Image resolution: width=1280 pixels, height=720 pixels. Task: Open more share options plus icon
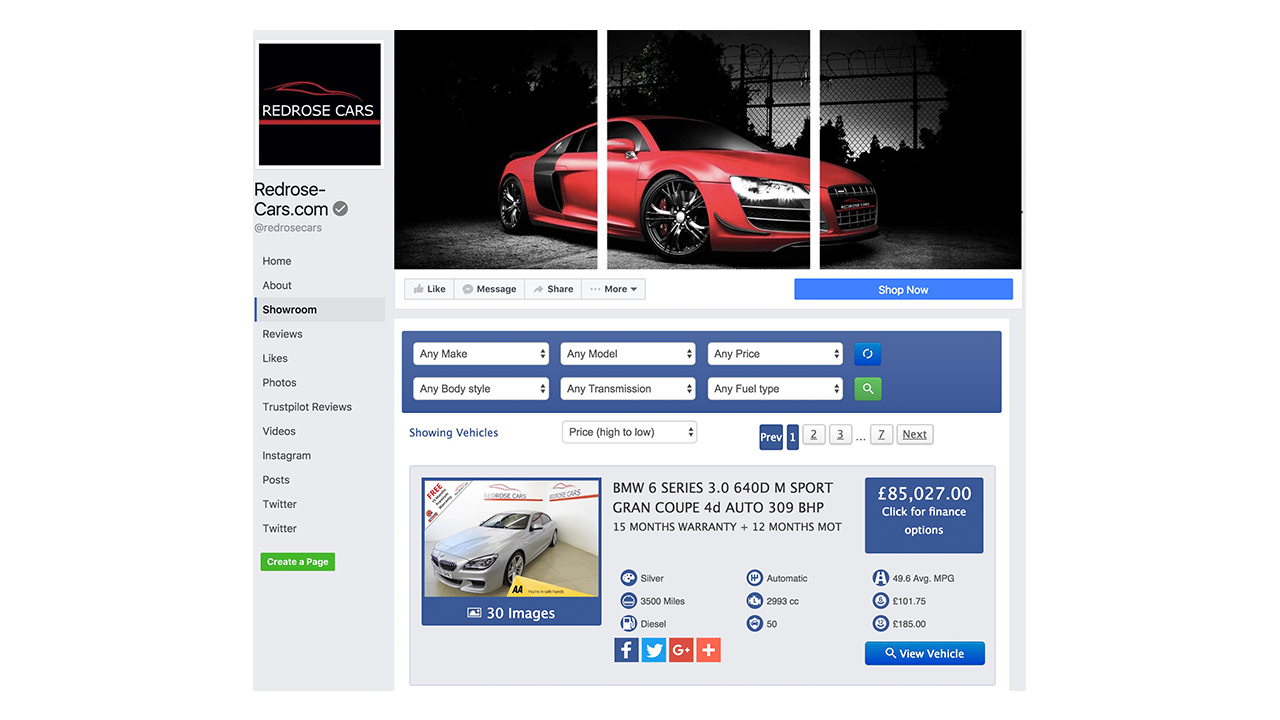(708, 650)
